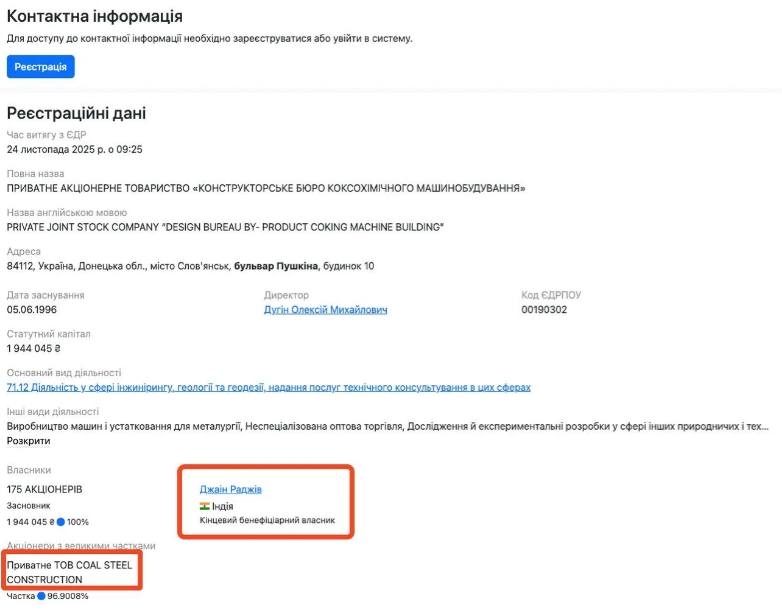Click the India flag icon
782x611 pixels.
point(204,506)
